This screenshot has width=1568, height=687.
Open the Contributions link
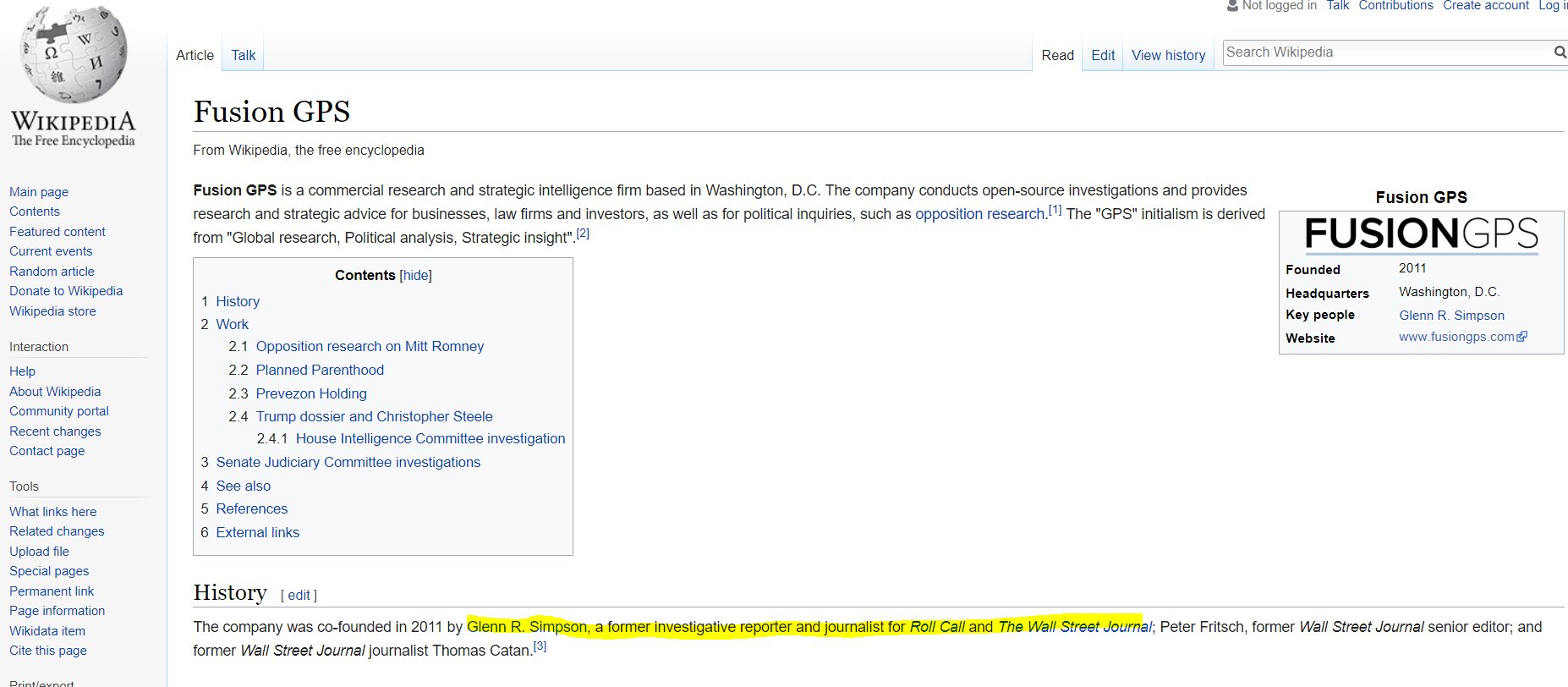1395,6
